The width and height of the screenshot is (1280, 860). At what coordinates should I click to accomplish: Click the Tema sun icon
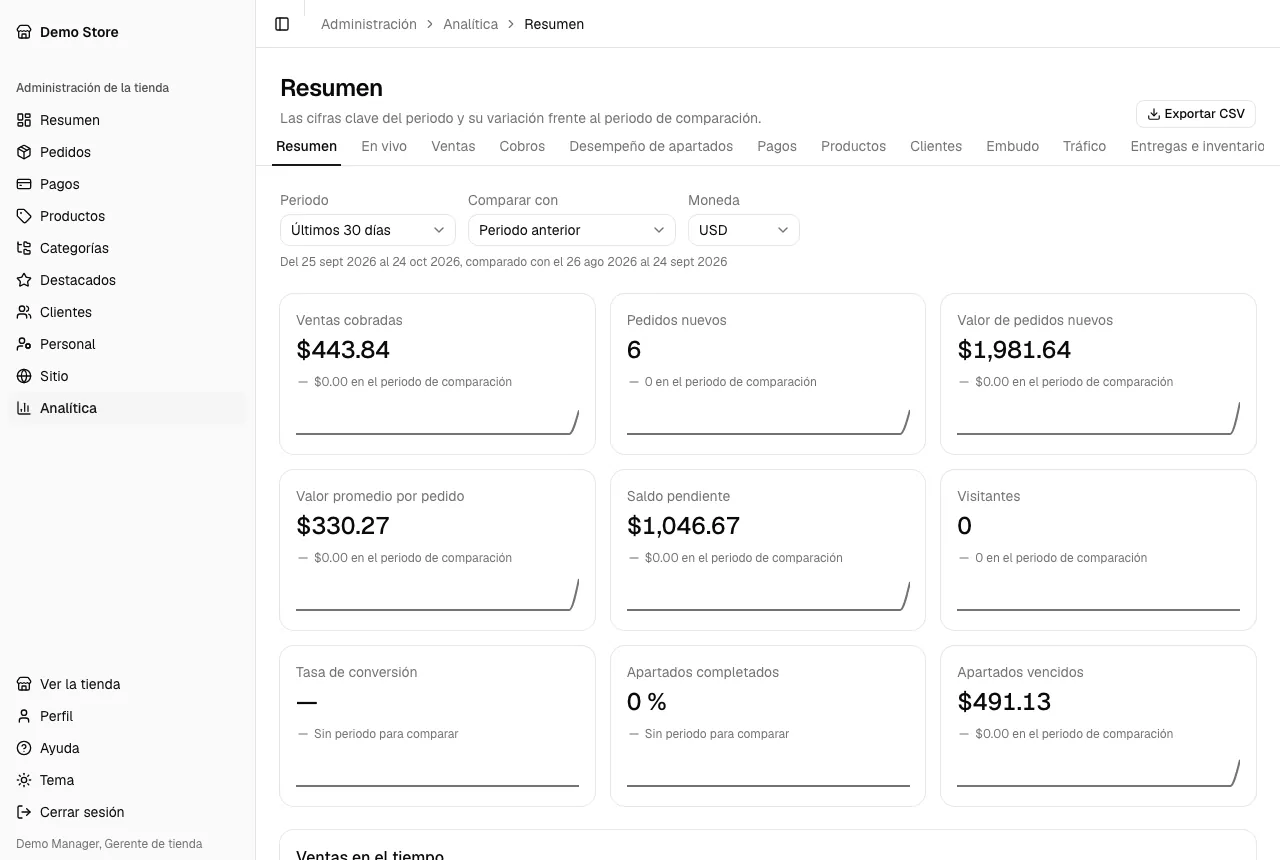[x=24, y=780]
